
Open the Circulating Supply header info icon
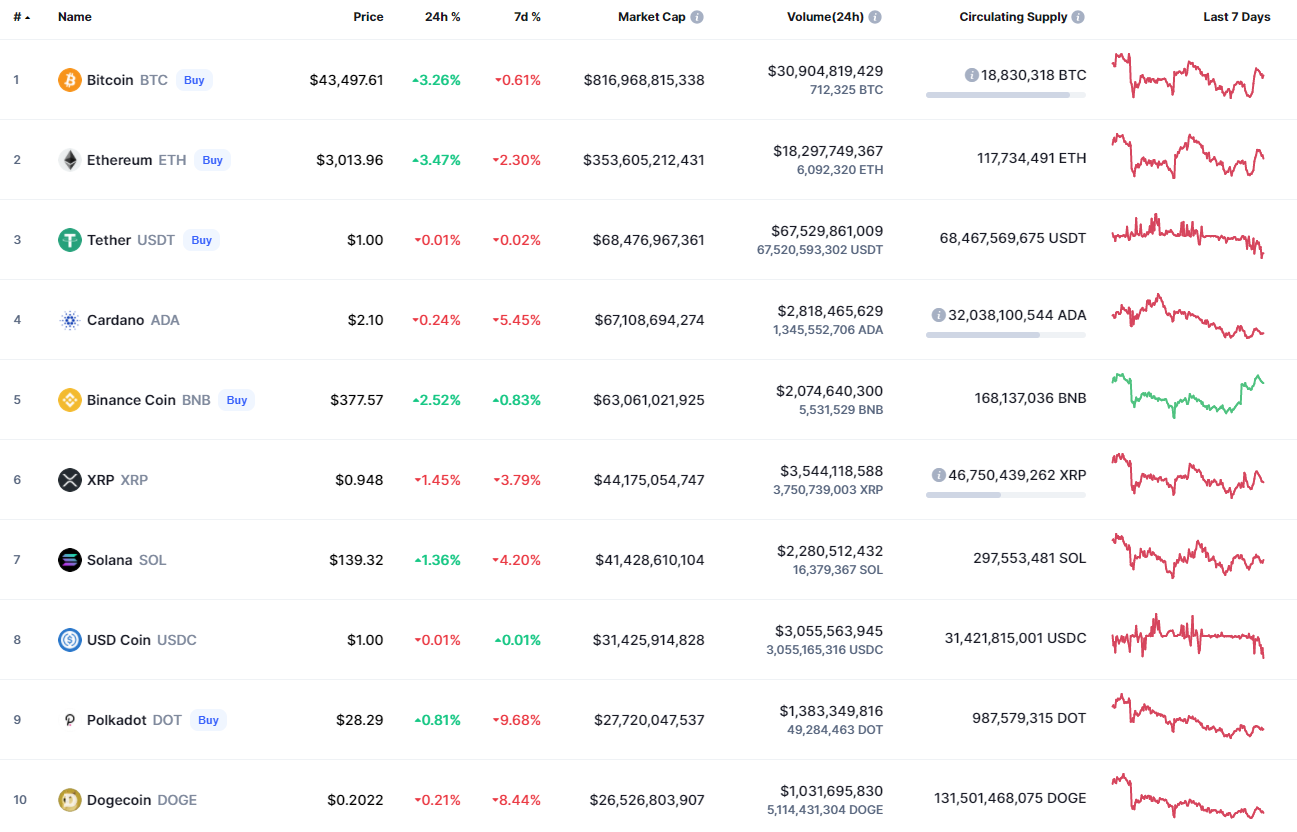pos(1078,17)
